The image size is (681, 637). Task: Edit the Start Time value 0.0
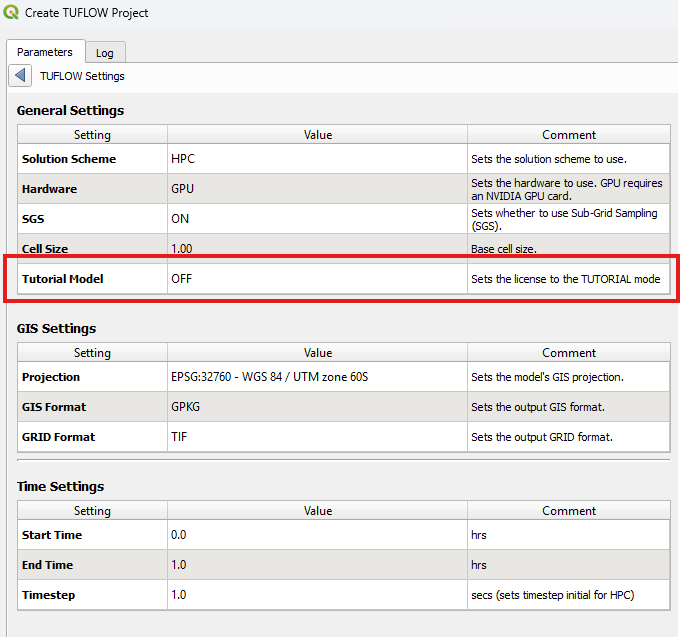coord(317,535)
